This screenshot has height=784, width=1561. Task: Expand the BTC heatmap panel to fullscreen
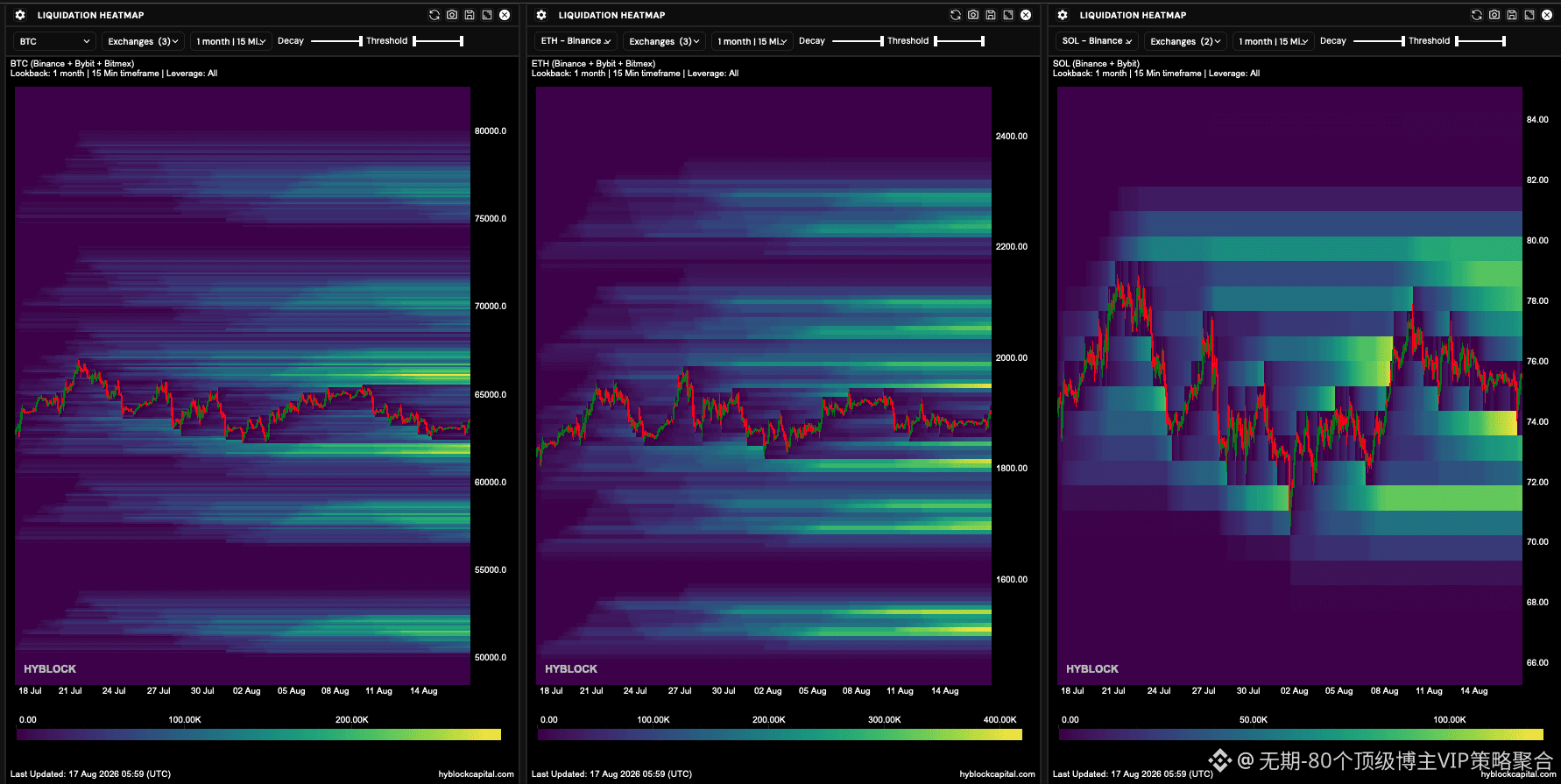click(x=487, y=15)
